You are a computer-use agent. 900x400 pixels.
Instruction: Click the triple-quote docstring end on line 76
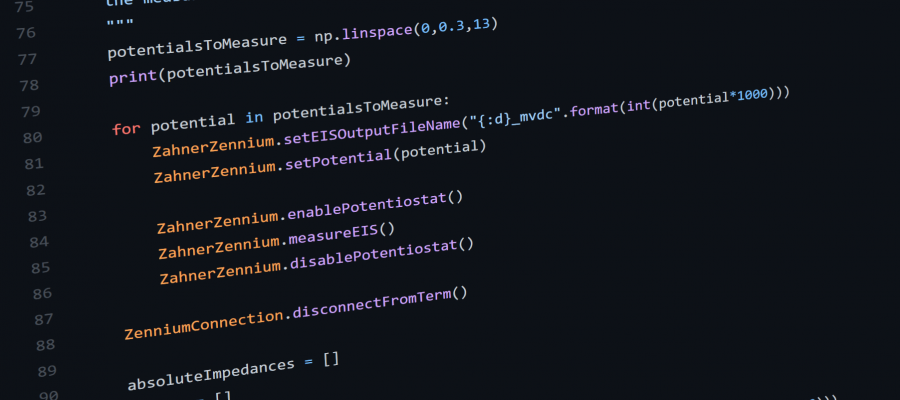pyautogui.click(x=120, y=24)
